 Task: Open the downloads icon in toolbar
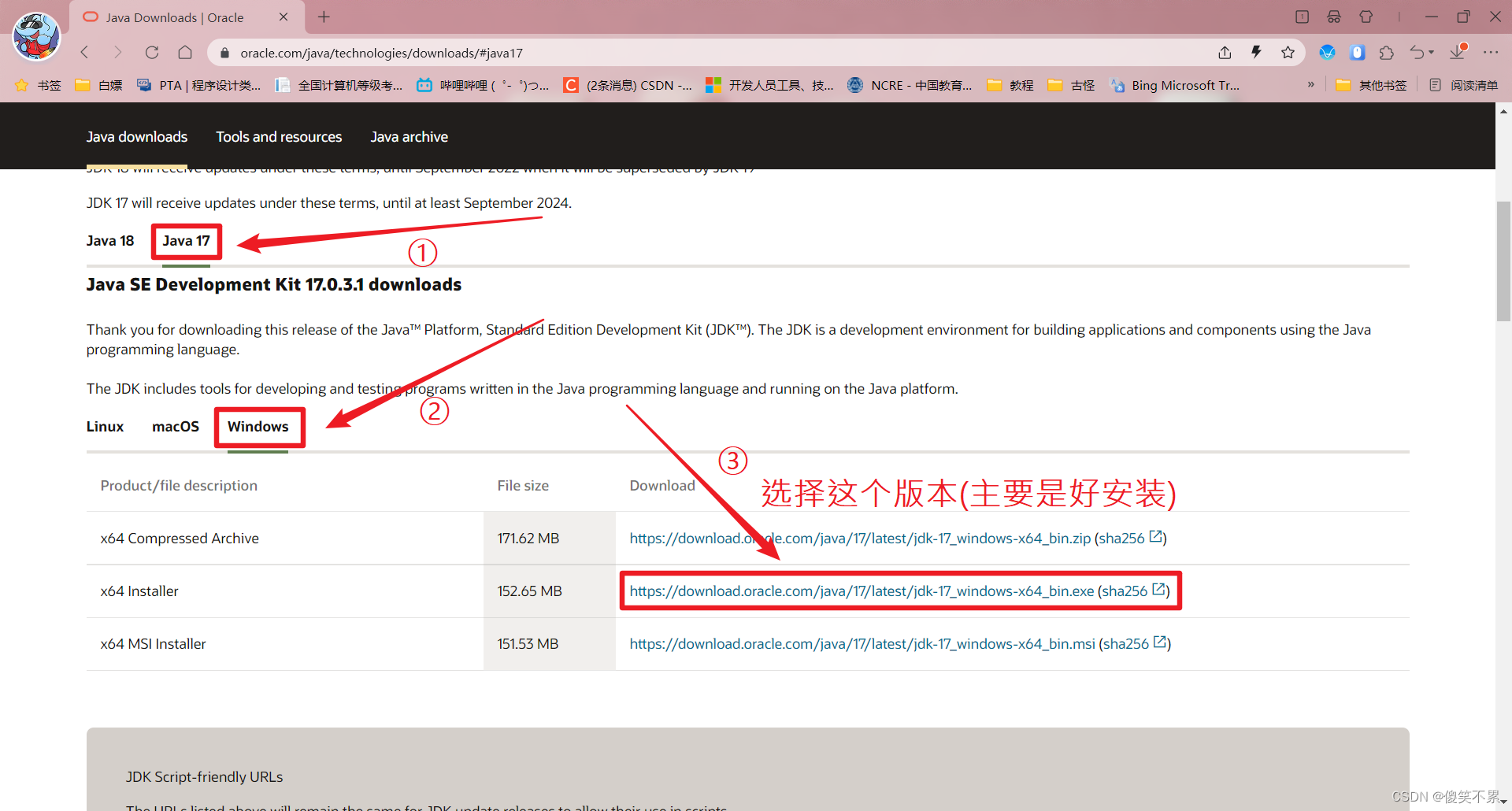point(1458,51)
